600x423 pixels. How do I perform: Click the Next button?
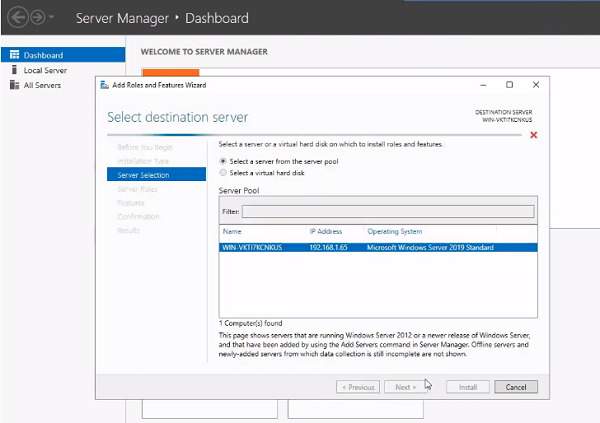coord(406,387)
